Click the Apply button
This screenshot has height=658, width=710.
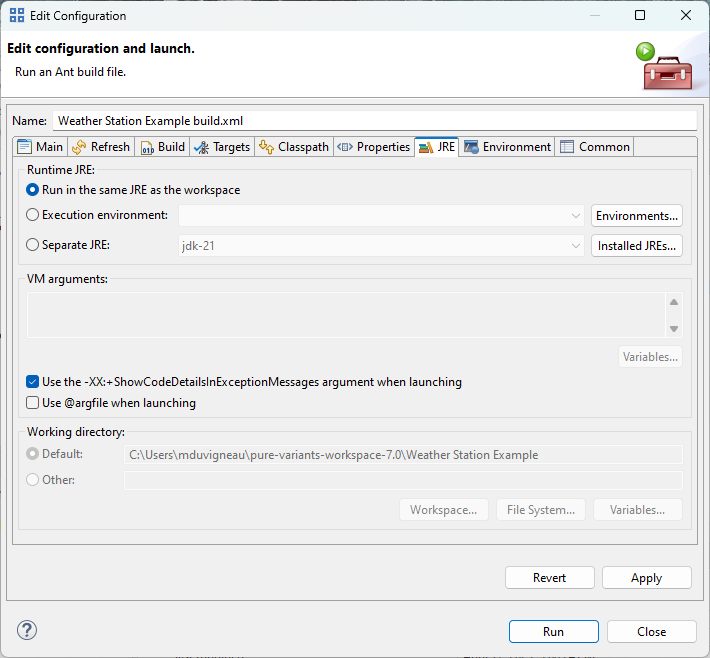click(x=646, y=578)
